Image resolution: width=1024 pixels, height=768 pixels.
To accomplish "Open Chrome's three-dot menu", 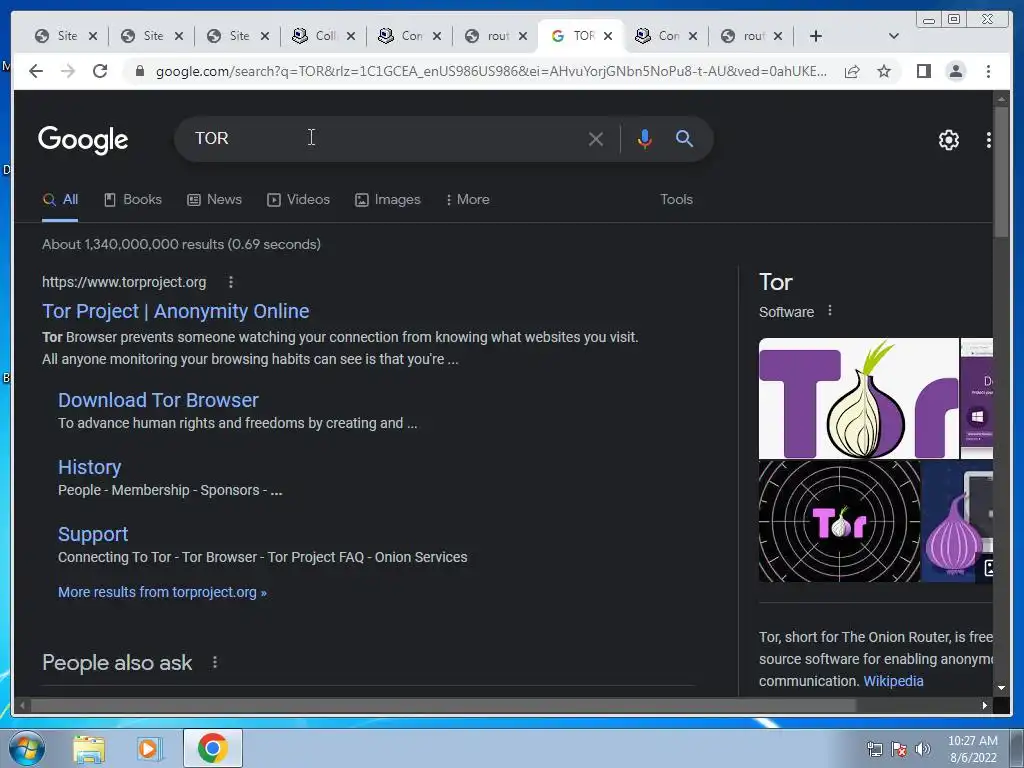I will (x=988, y=71).
